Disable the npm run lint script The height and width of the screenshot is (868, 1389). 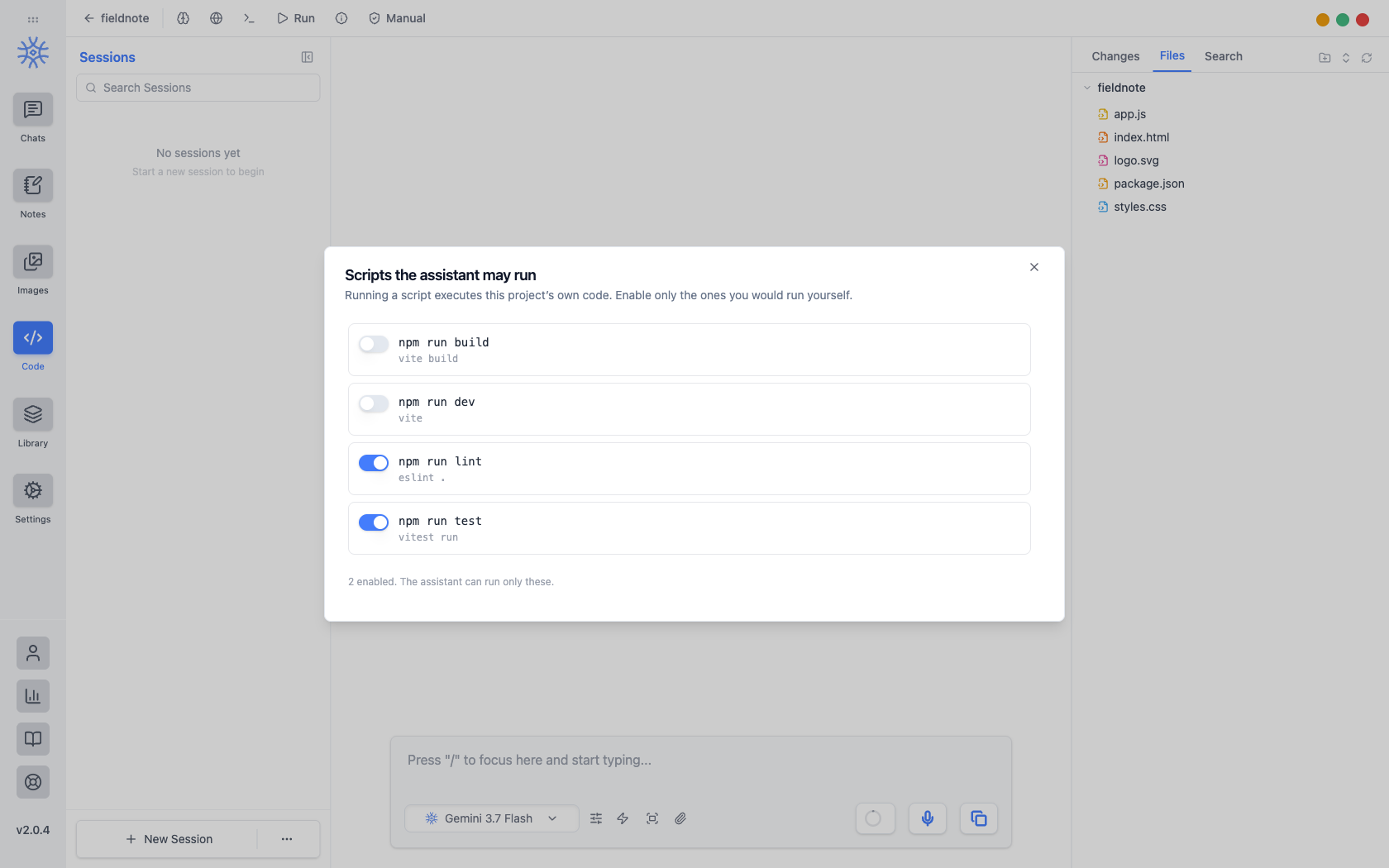coord(374,463)
